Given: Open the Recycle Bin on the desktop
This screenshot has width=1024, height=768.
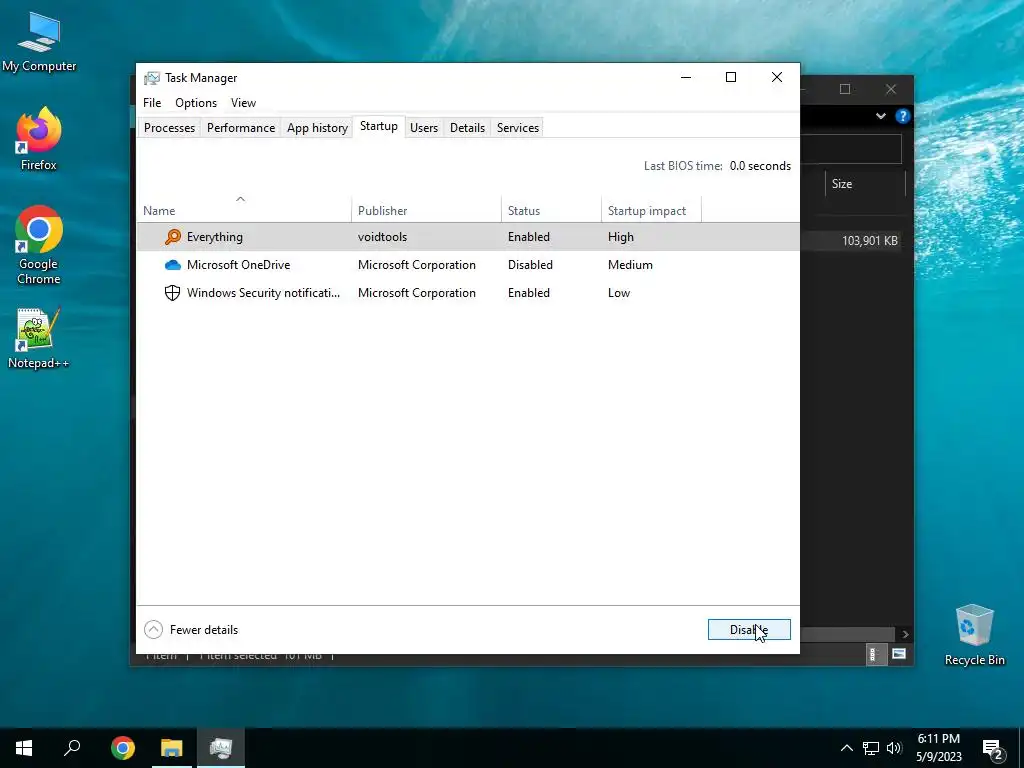Looking at the screenshot, I should tap(974, 635).
